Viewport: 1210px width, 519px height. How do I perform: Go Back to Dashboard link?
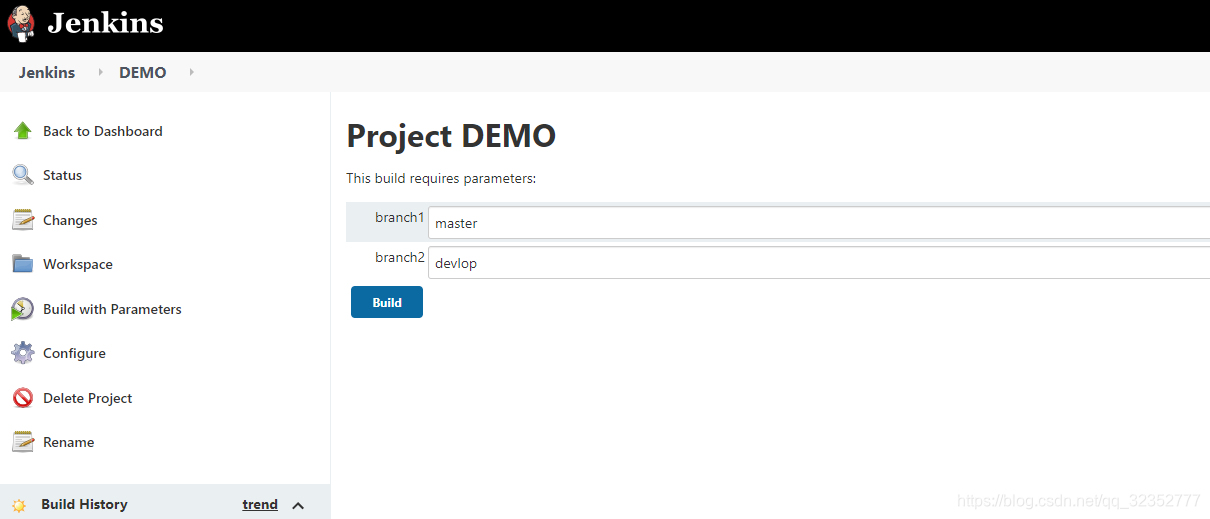click(103, 131)
